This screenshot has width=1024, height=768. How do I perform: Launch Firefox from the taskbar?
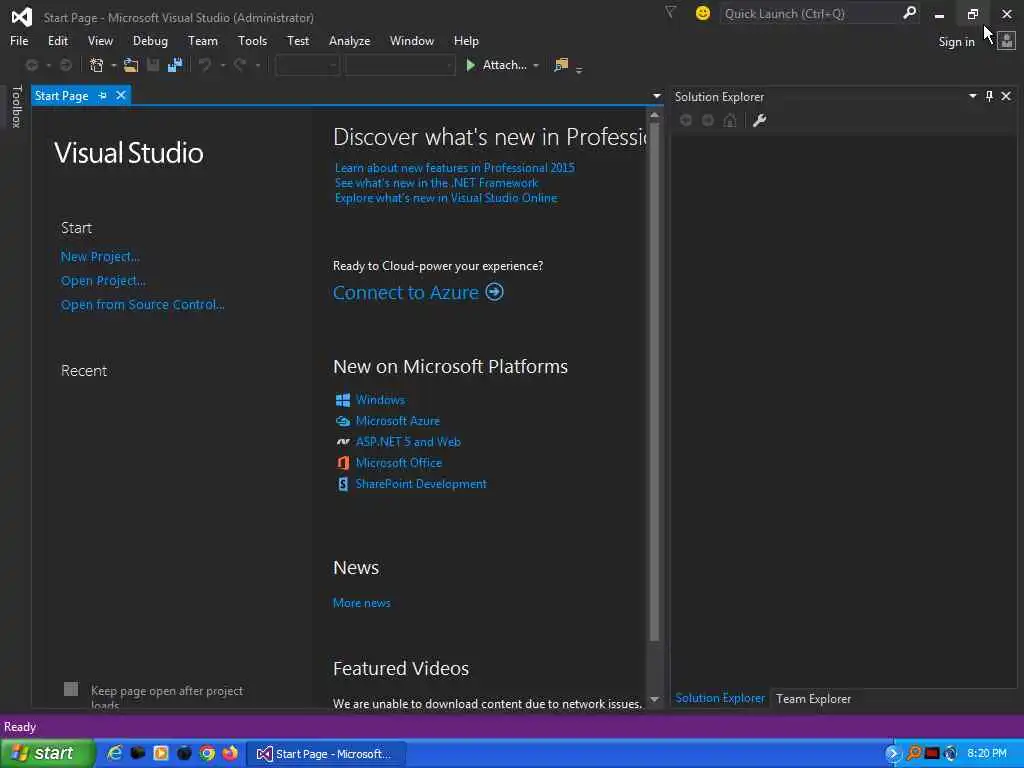pos(230,753)
